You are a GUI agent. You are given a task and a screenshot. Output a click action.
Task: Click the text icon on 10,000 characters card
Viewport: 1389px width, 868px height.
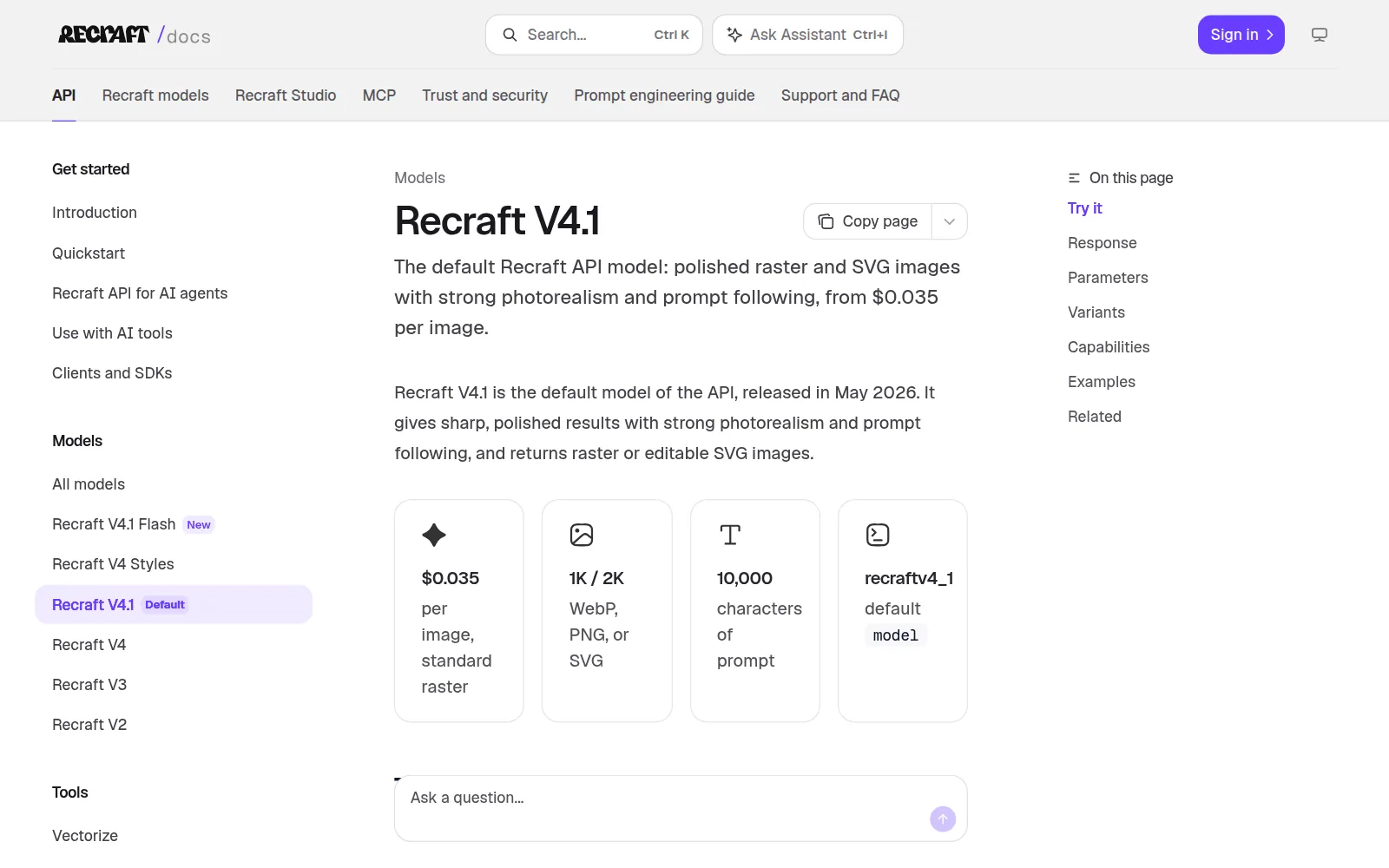(730, 535)
